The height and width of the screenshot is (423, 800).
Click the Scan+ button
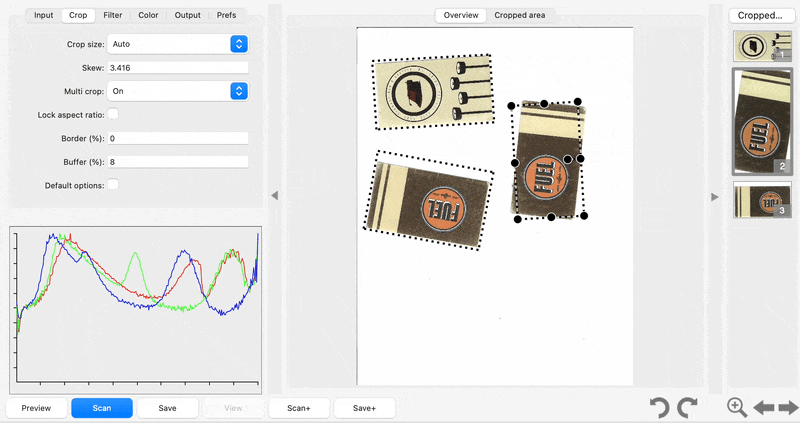298,408
